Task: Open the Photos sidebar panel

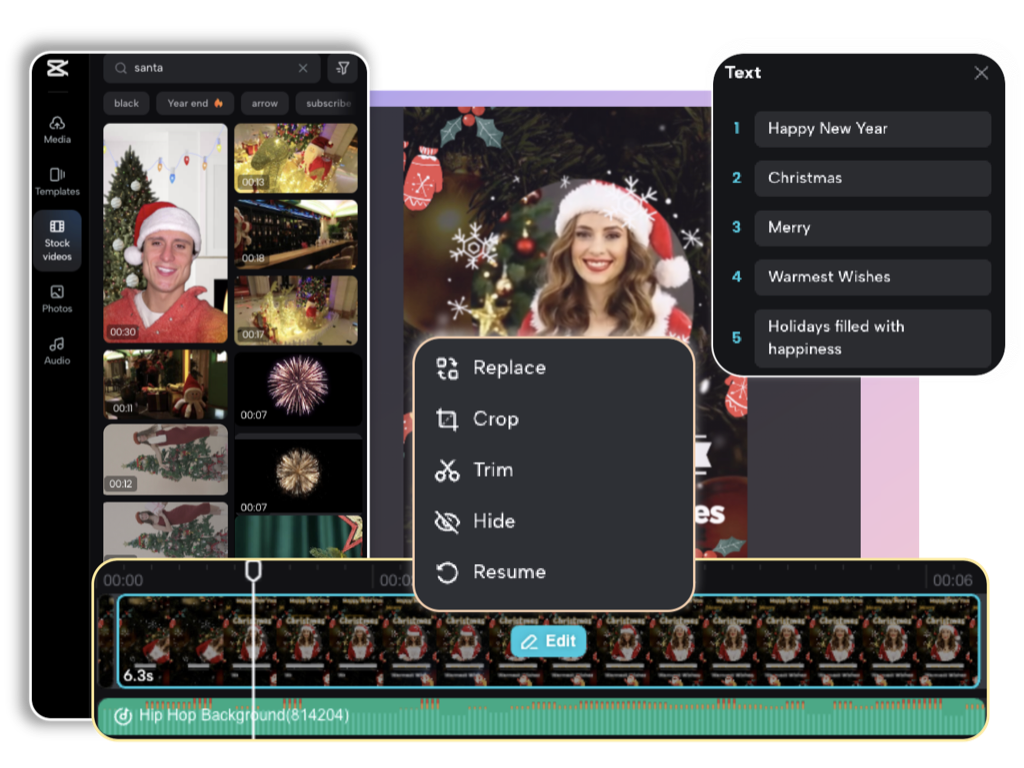Action: [x=57, y=298]
